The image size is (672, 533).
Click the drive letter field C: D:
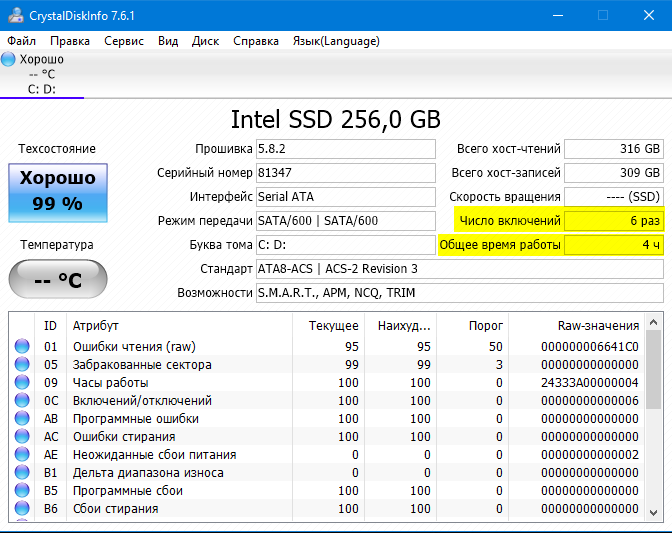[x=346, y=245]
